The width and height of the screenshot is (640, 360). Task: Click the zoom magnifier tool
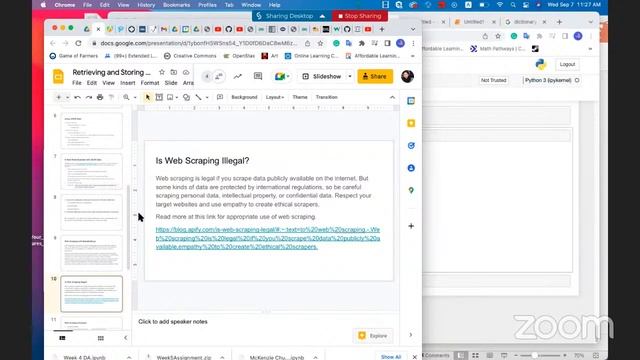pyautogui.click(x=126, y=97)
